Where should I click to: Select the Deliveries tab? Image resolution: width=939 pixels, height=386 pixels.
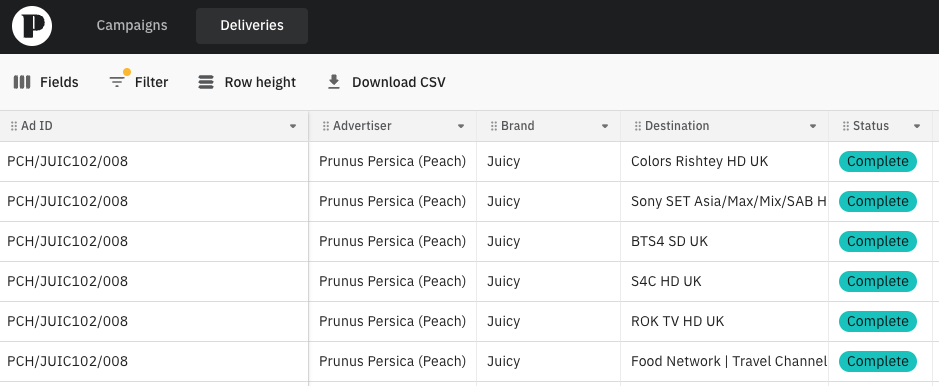click(252, 26)
